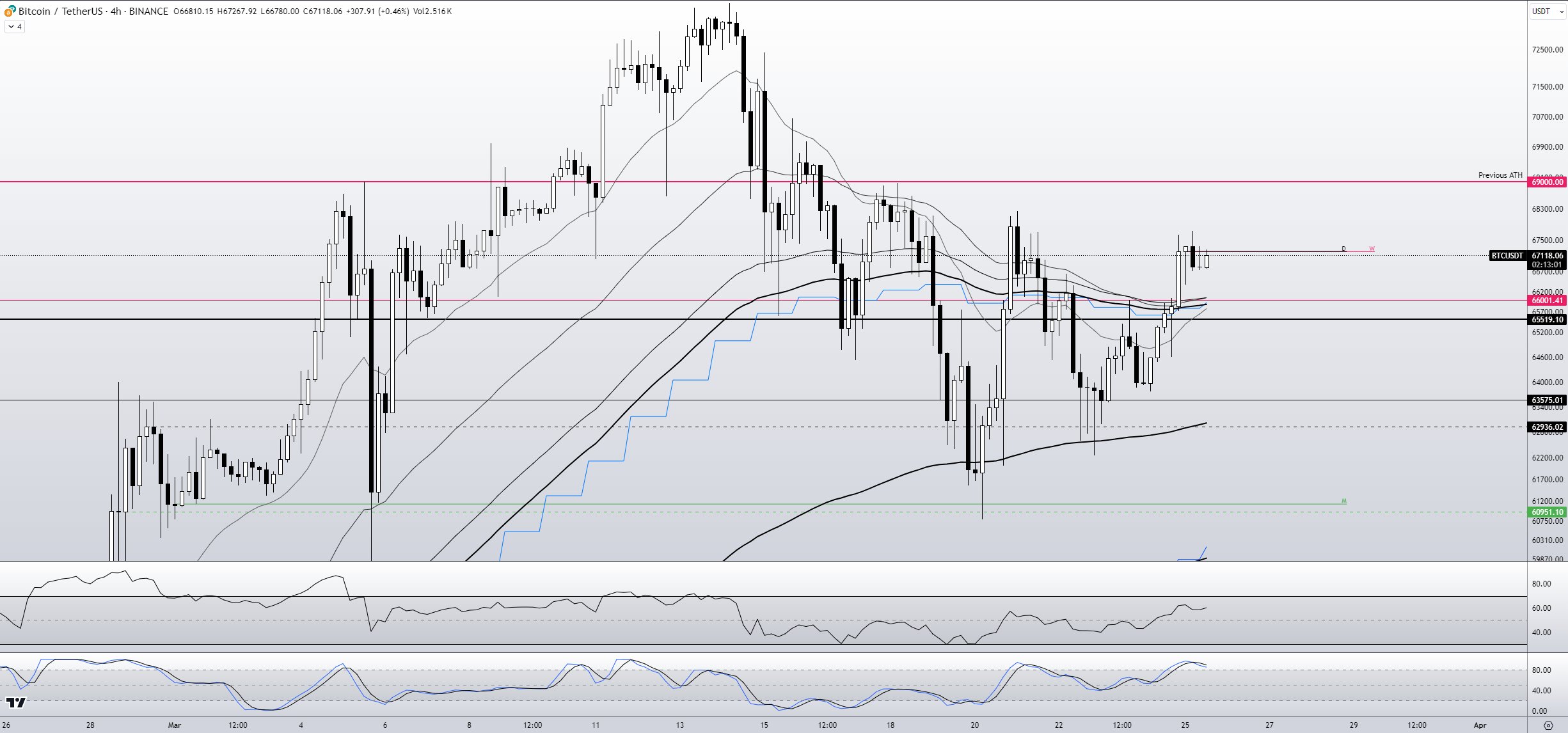Click the low value L66780.00

pyautogui.click(x=280, y=11)
